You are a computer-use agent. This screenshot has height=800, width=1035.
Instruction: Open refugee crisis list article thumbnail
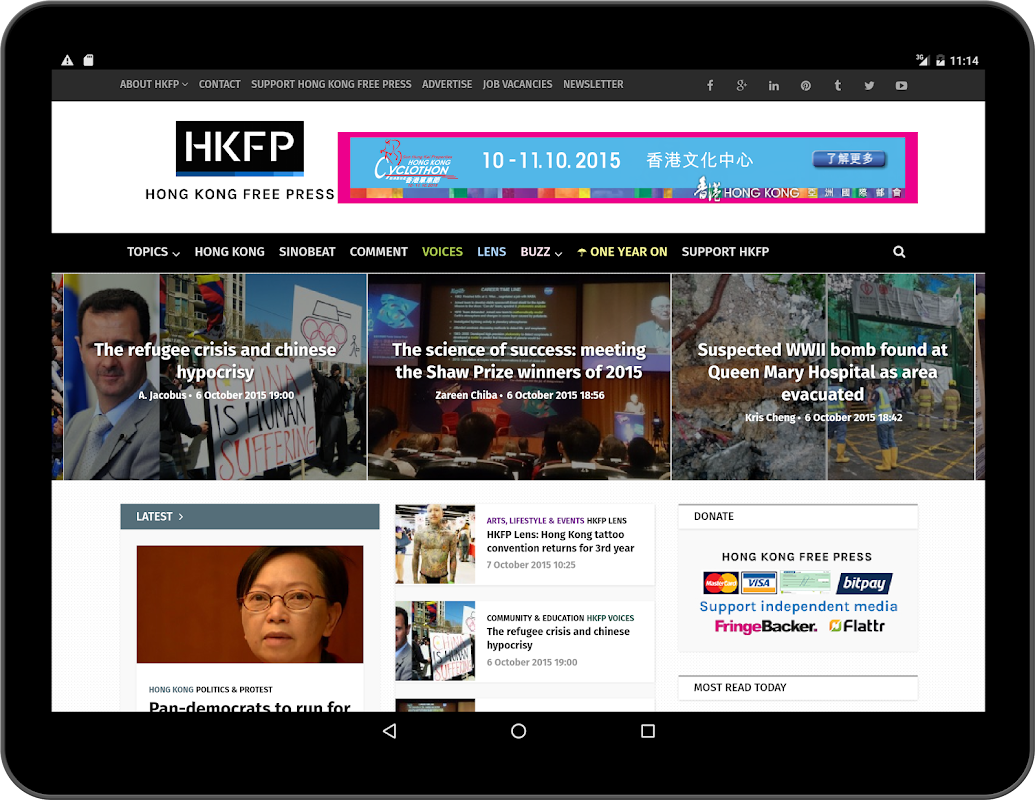(435, 641)
